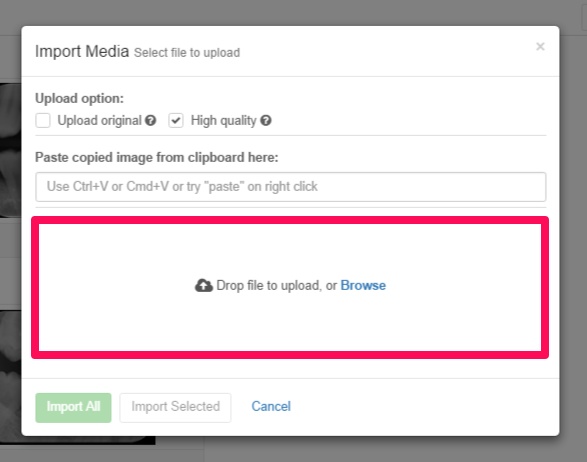
Task: Click the "Upload option:" heading
Action: [79, 98]
